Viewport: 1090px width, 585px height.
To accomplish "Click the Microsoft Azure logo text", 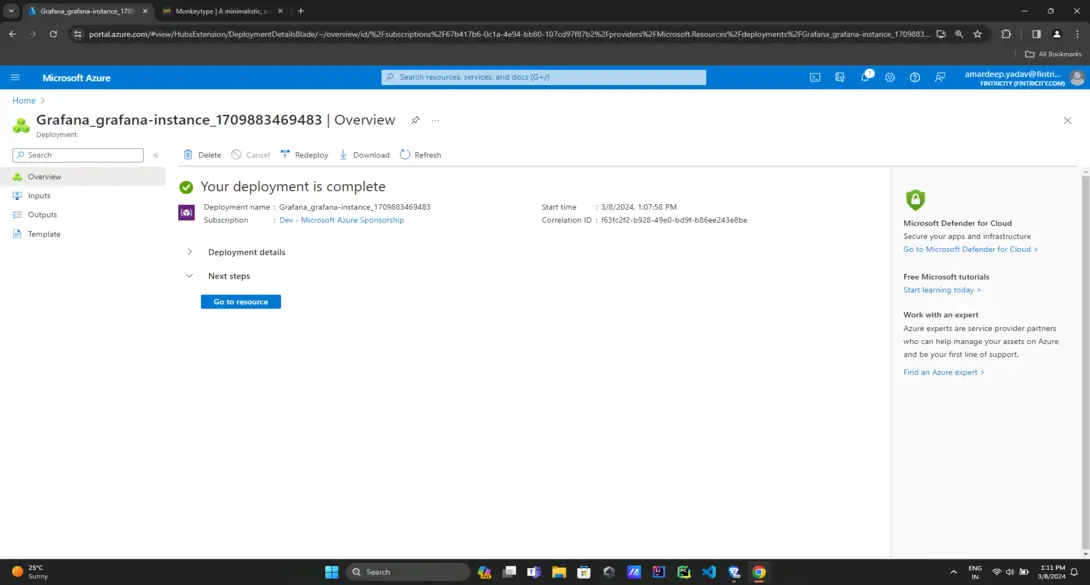I will (76, 78).
